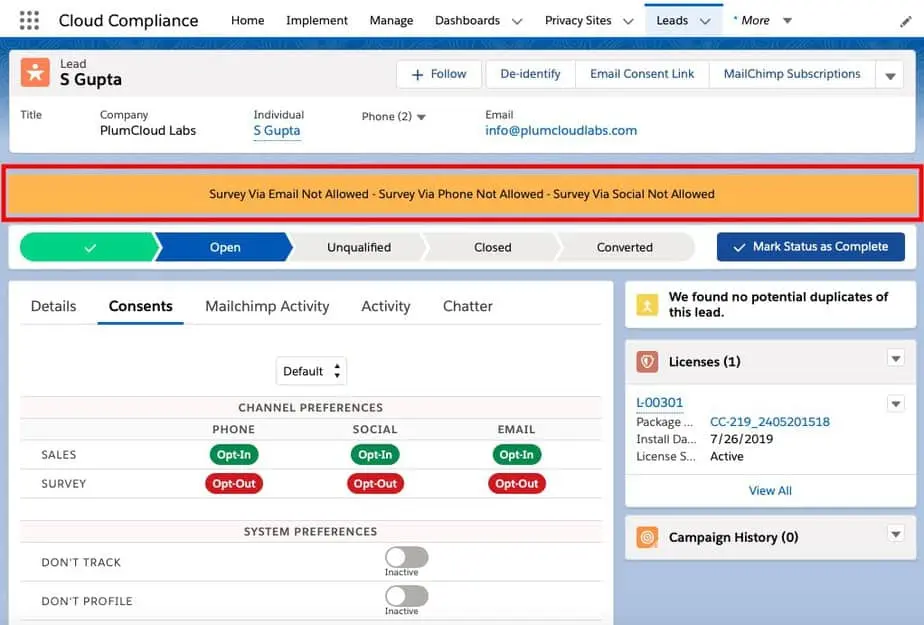The image size is (924, 625).
Task: Expand the MailChimp Subscriptions overflow arrow
Action: tap(889, 73)
